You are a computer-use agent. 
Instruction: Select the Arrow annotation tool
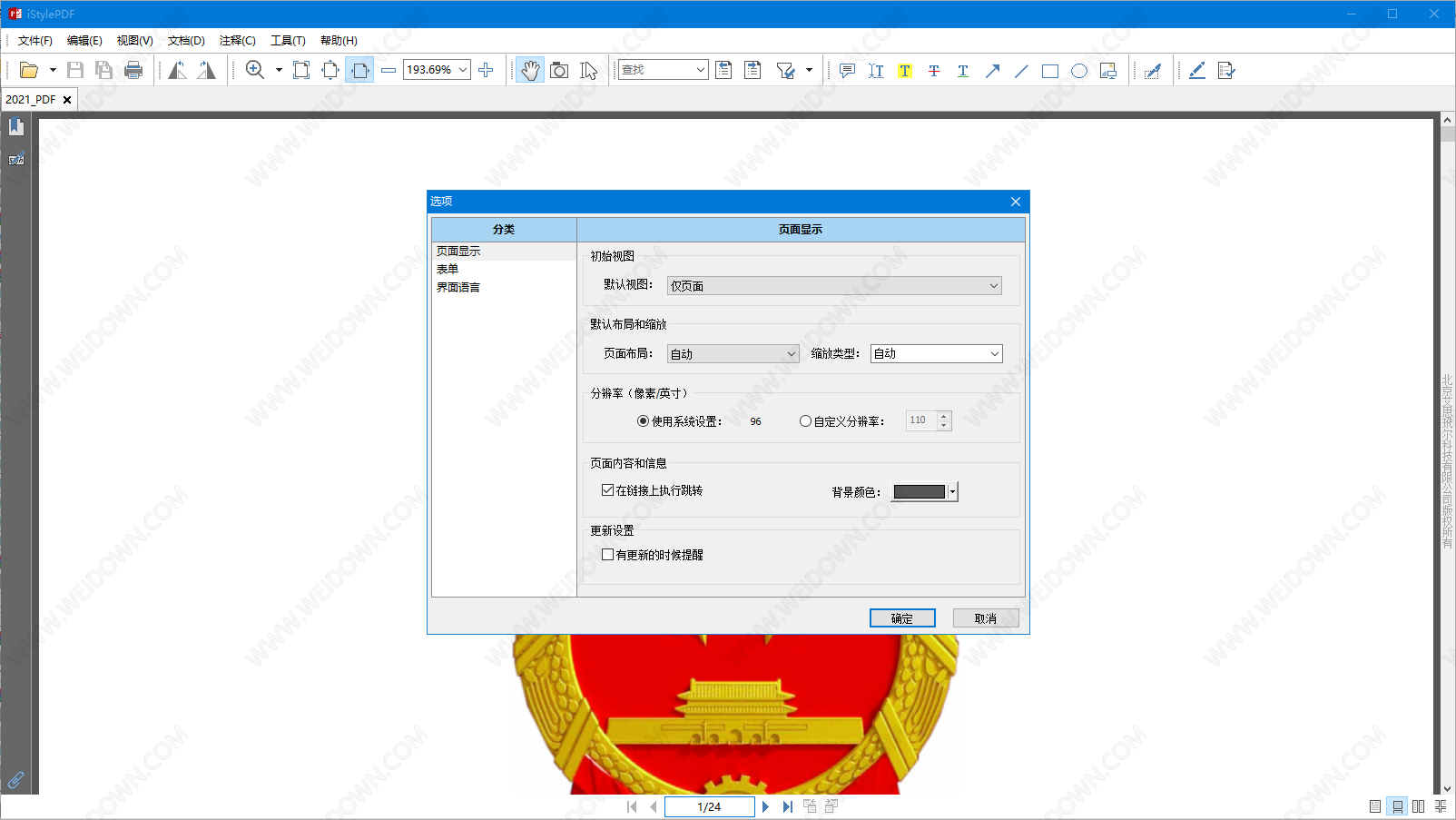pos(992,70)
